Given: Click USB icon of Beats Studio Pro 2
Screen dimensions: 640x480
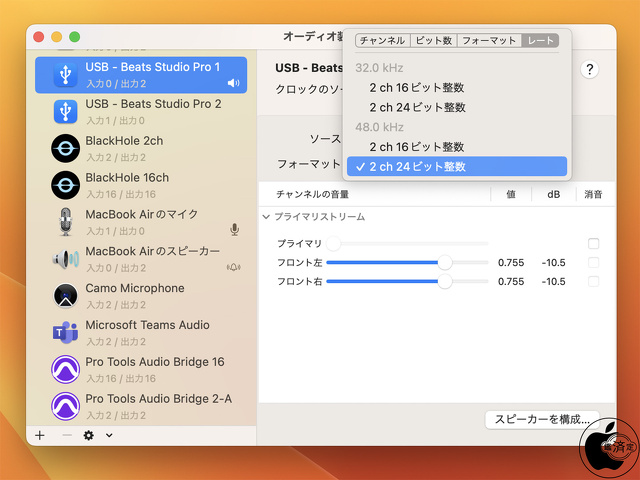Looking at the screenshot, I should pos(65,111).
